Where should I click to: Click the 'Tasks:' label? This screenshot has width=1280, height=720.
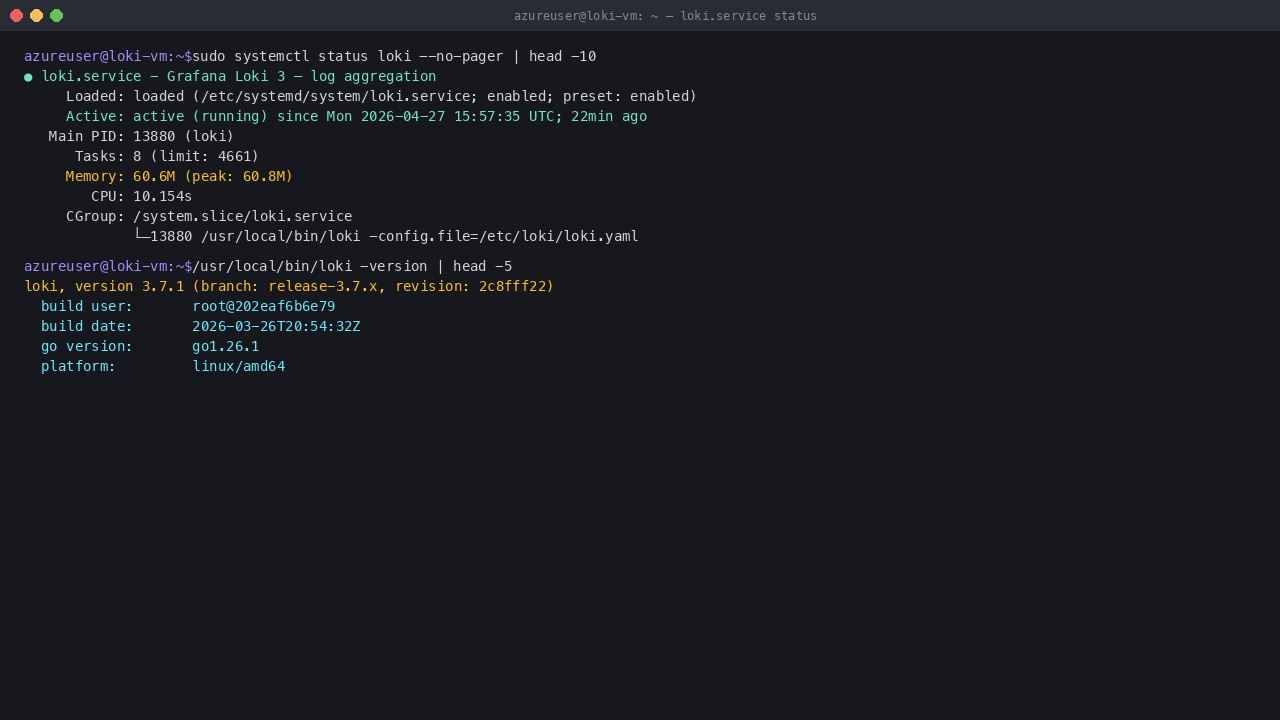[x=100, y=156]
